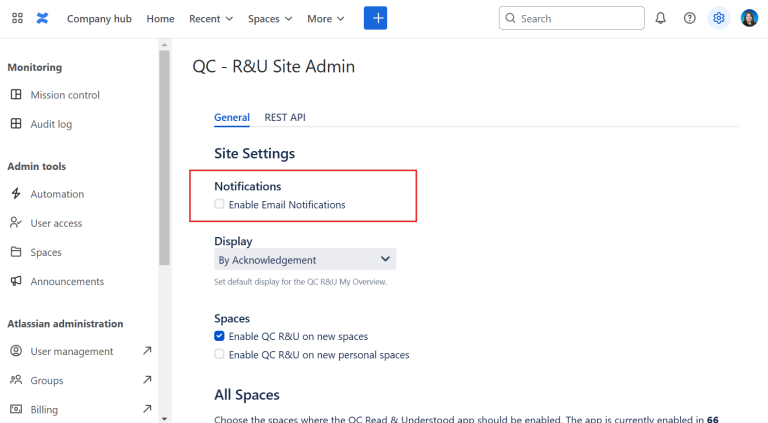The width and height of the screenshot is (768, 423).
Task: Click the blue plus create button
Action: click(375, 18)
